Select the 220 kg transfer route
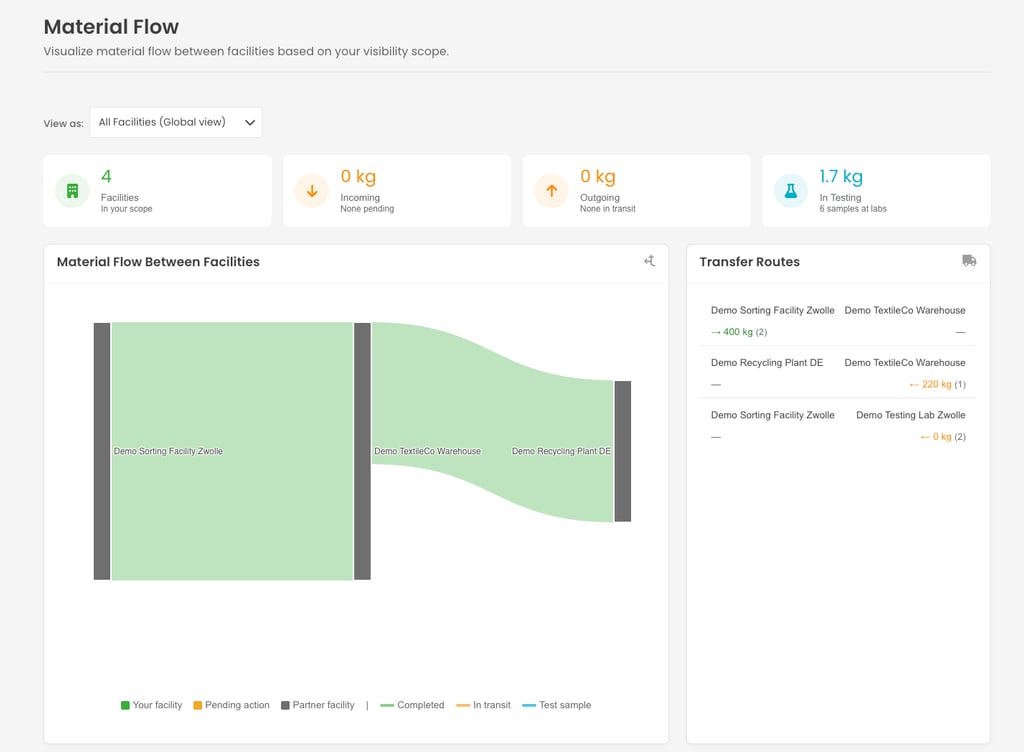 pos(838,373)
